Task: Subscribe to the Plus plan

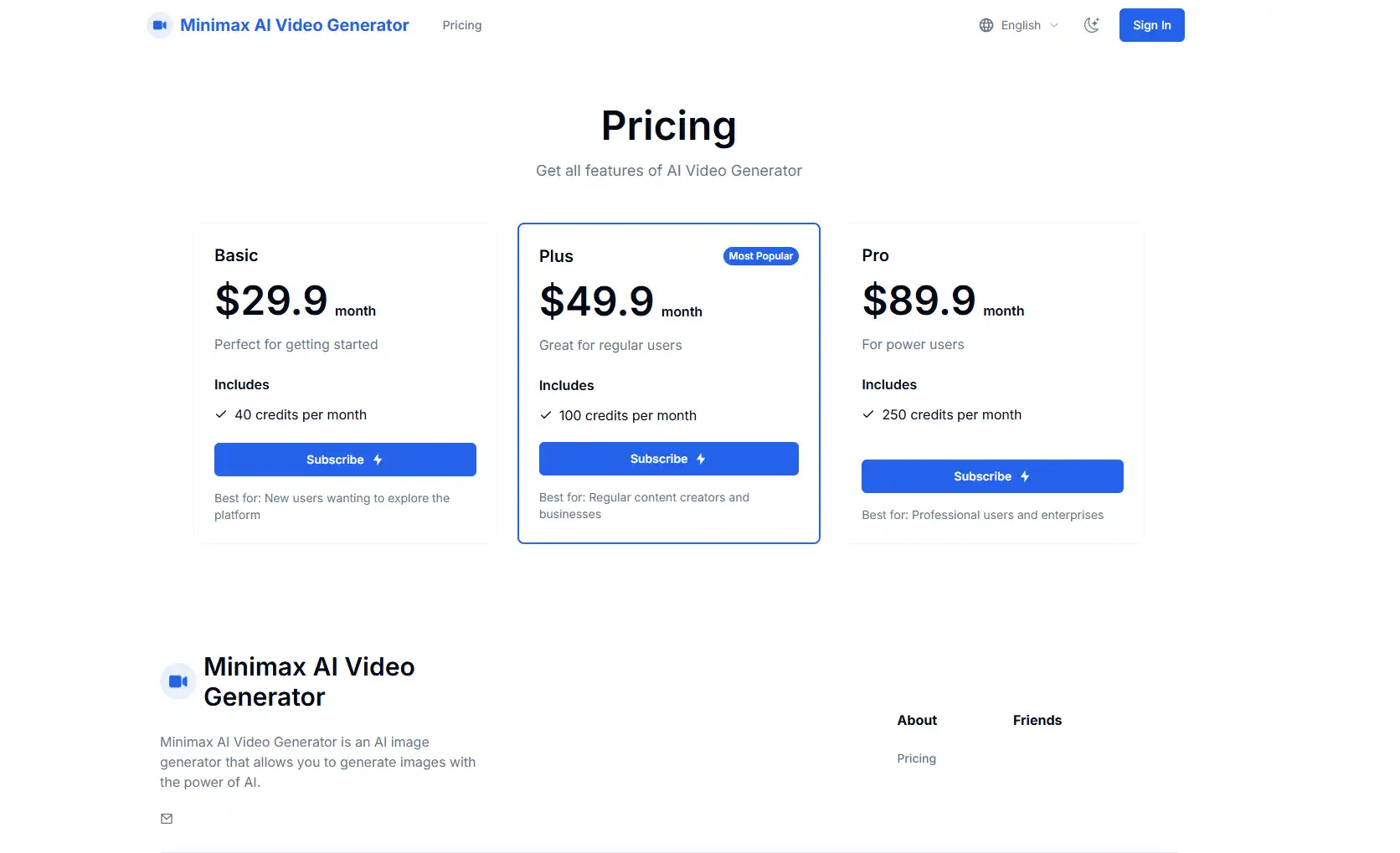Action: [669, 459]
